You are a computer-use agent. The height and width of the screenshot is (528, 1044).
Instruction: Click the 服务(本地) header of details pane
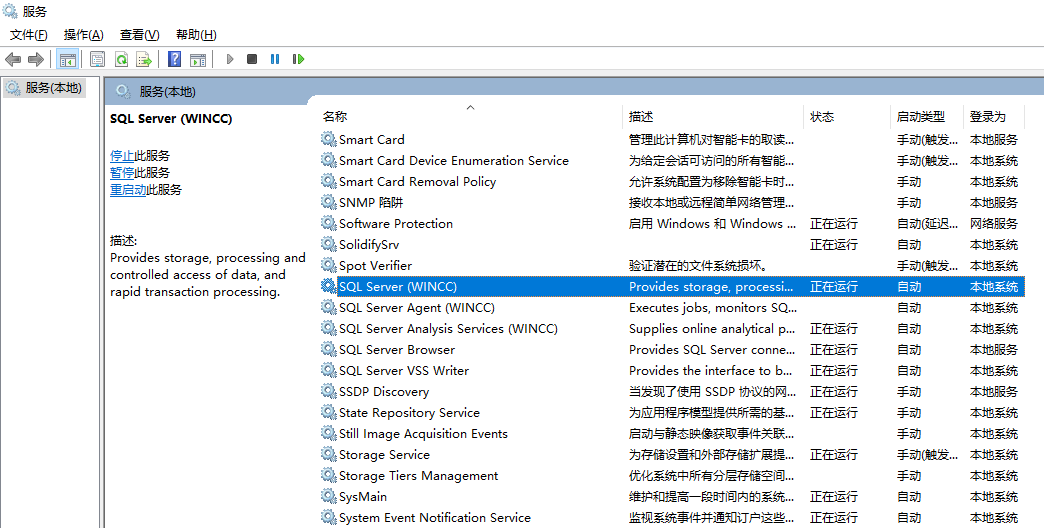pos(168,92)
